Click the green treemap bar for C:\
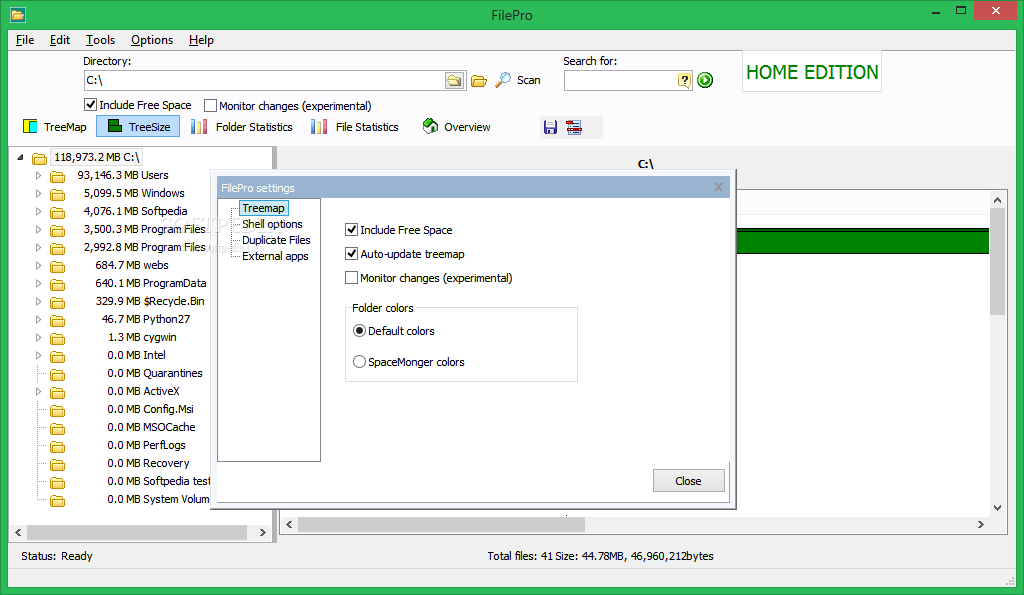The image size is (1024, 595). click(862, 241)
